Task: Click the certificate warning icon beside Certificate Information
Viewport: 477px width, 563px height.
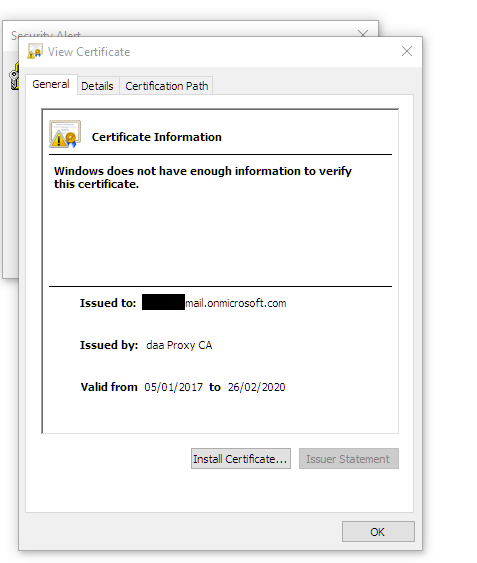Action: (x=65, y=134)
